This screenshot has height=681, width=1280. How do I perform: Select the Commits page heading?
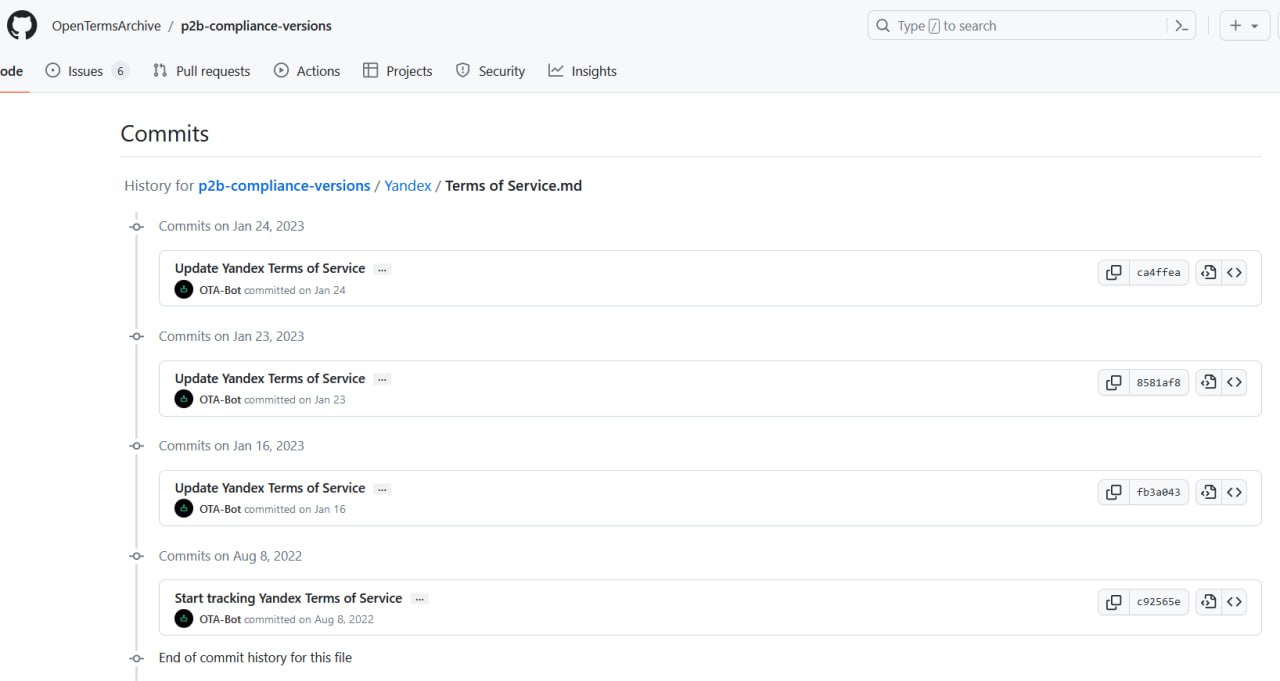165,134
